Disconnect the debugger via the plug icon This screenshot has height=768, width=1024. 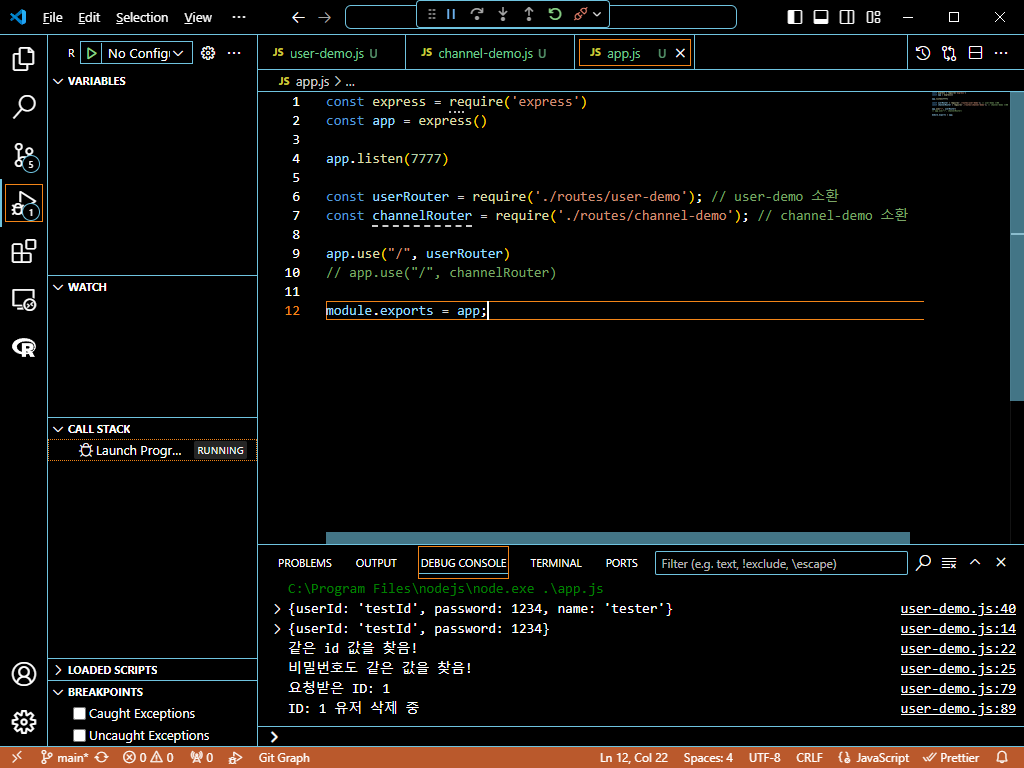point(580,14)
